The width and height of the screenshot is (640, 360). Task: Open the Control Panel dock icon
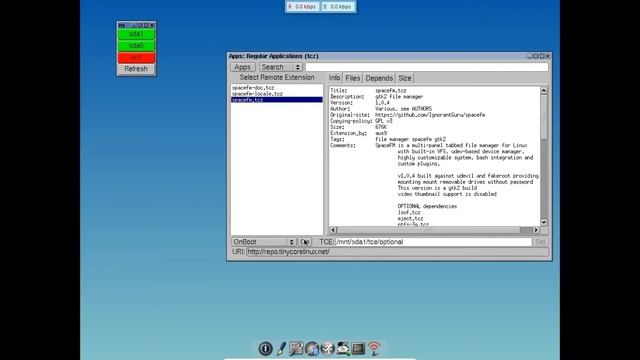coord(296,349)
